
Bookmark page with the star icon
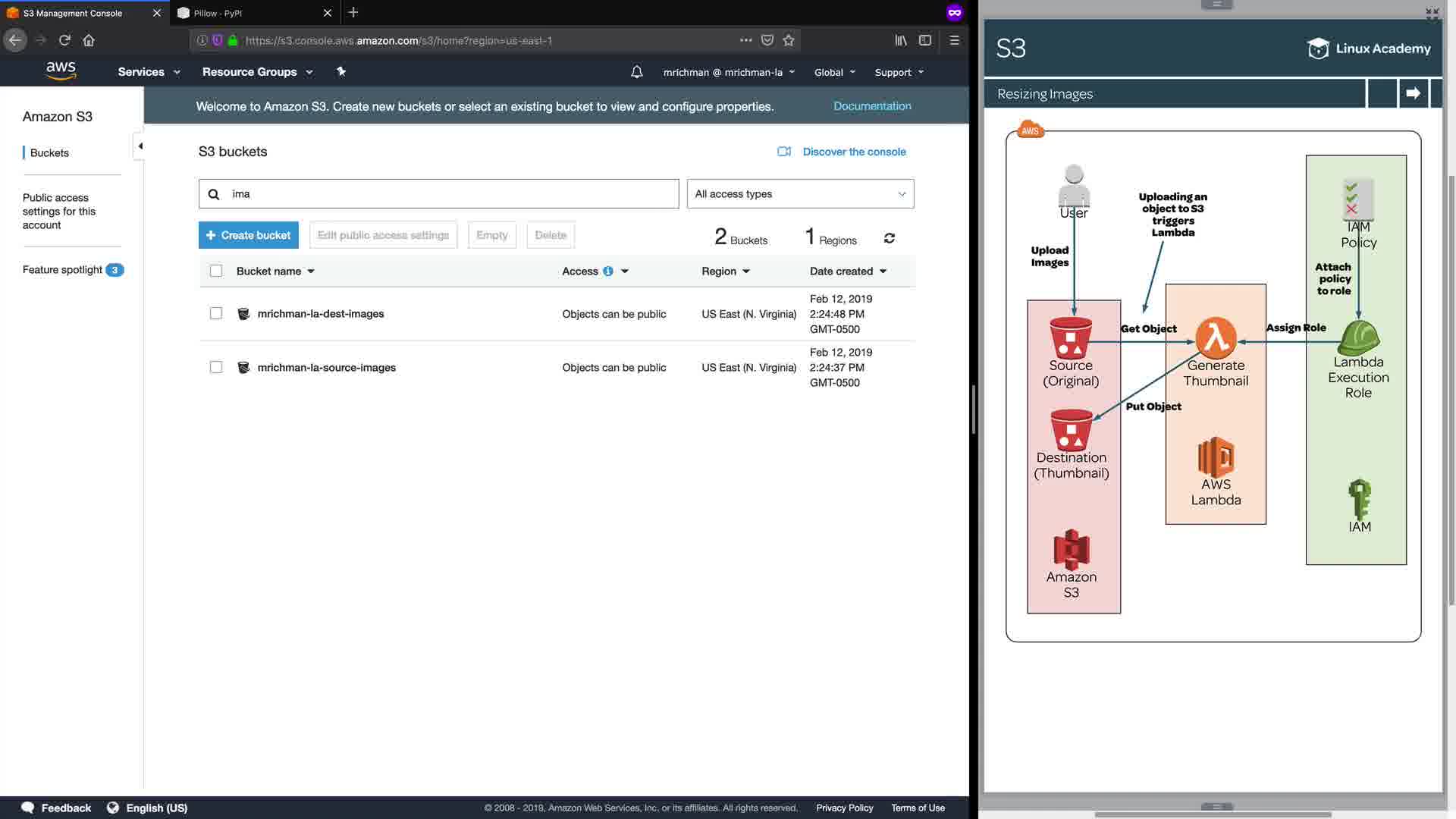pyautogui.click(x=789, y=40)
